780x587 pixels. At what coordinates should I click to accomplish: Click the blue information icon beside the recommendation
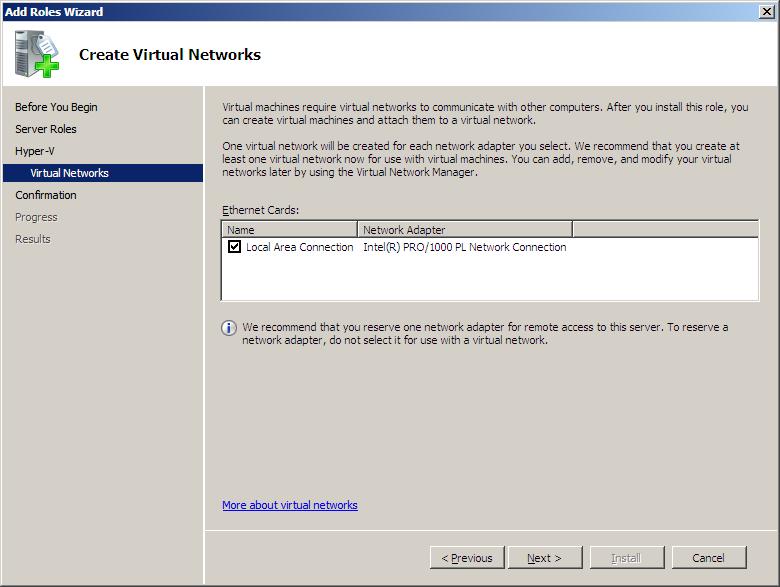tap(229, 328)
